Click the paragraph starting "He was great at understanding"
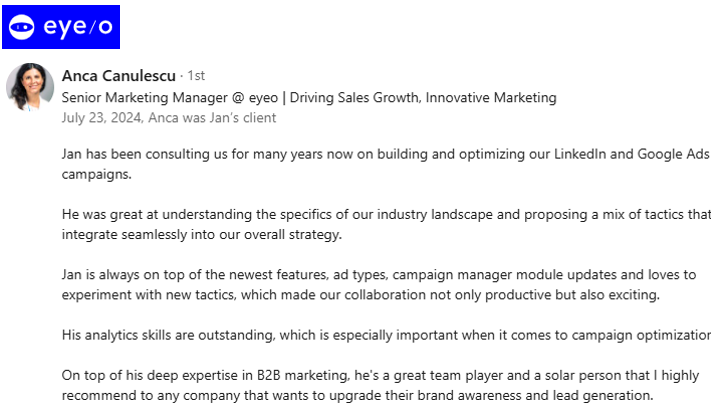Viewport: 711px width, 412px height. click(x=300, y=224)
